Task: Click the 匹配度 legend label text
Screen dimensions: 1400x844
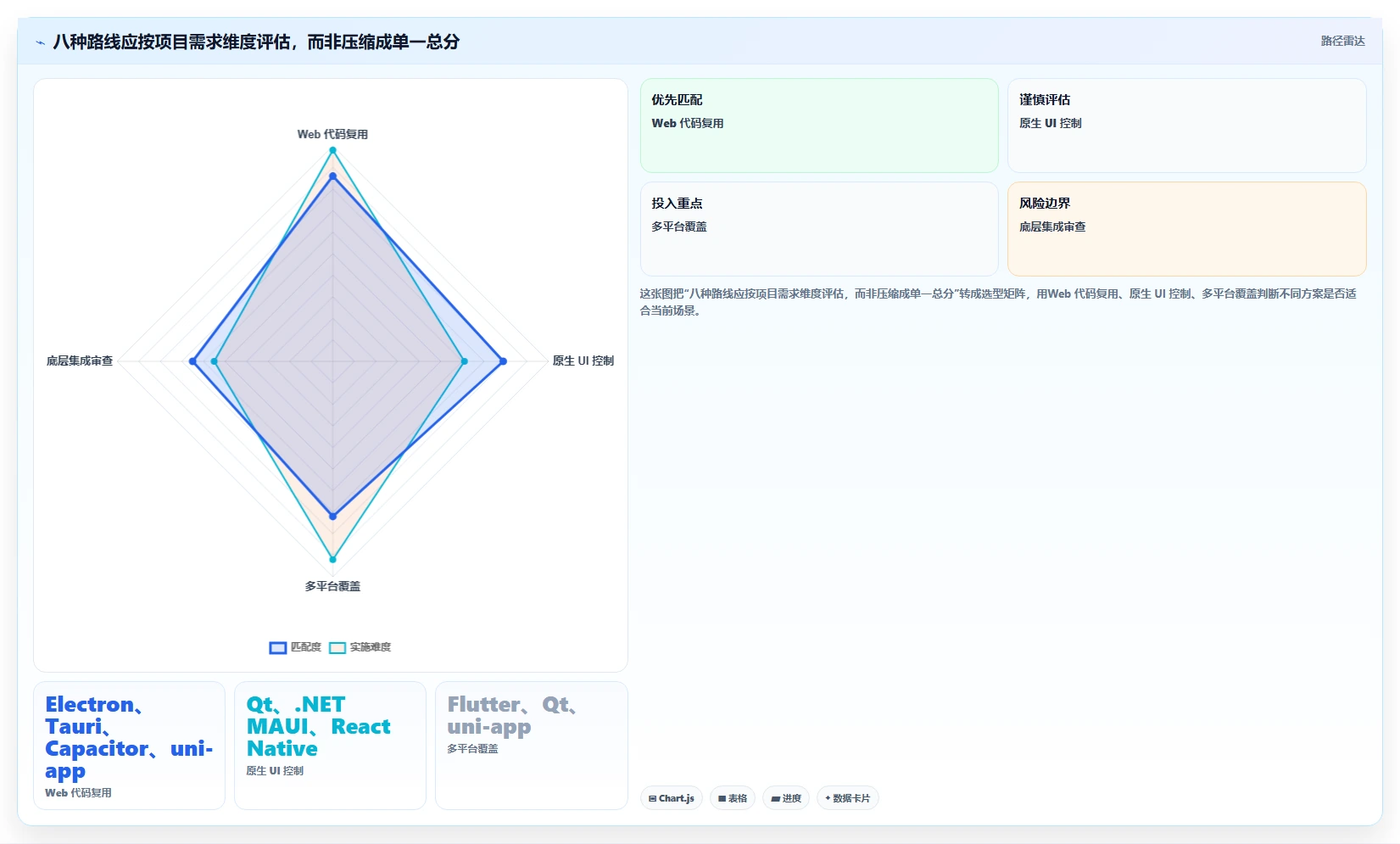Action: tap(306, 647)
